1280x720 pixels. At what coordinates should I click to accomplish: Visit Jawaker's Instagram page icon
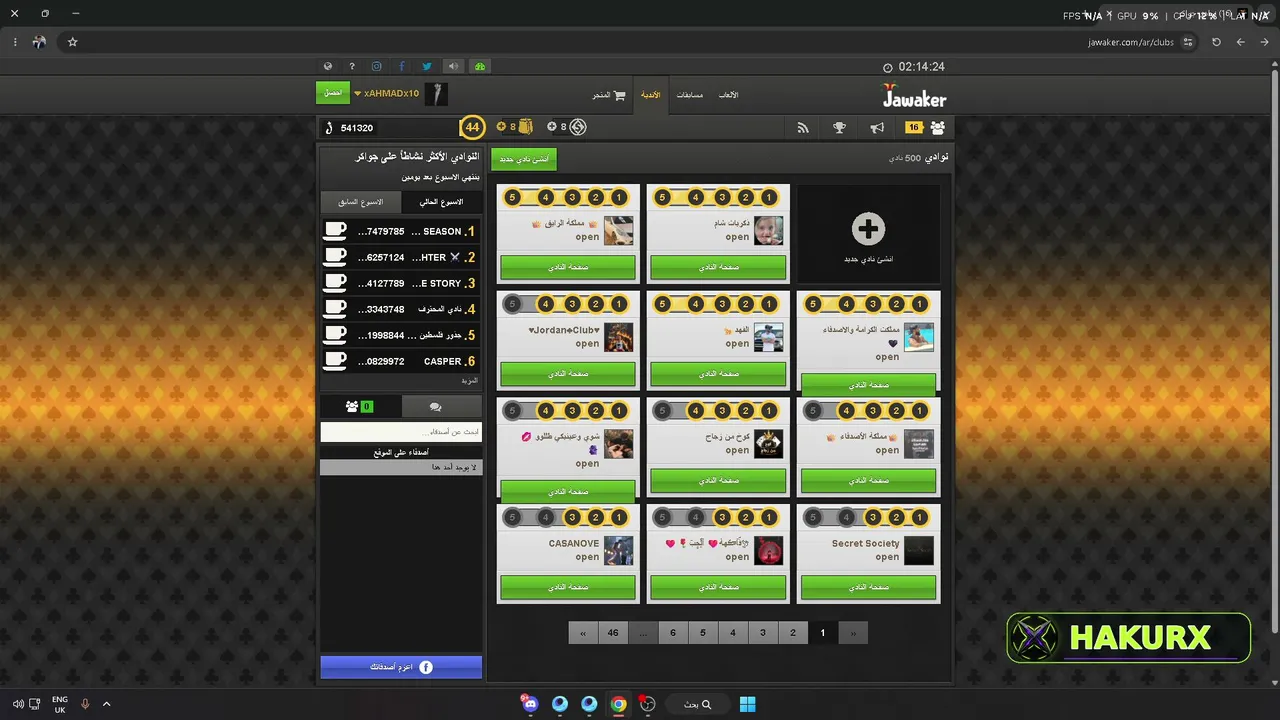[x=377, y=67]
